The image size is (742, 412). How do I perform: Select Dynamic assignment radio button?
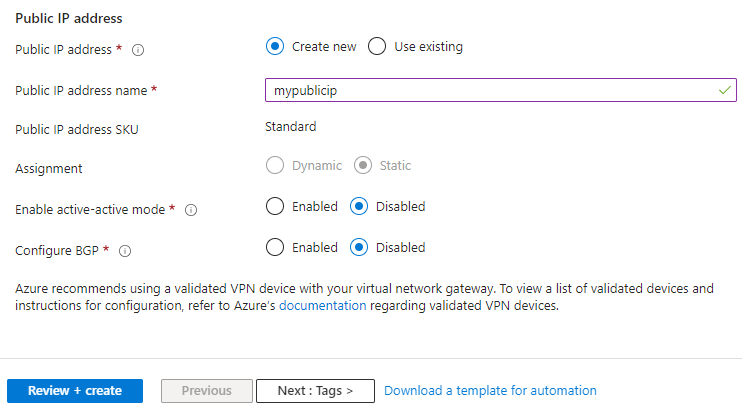click(x=275, y=166)
